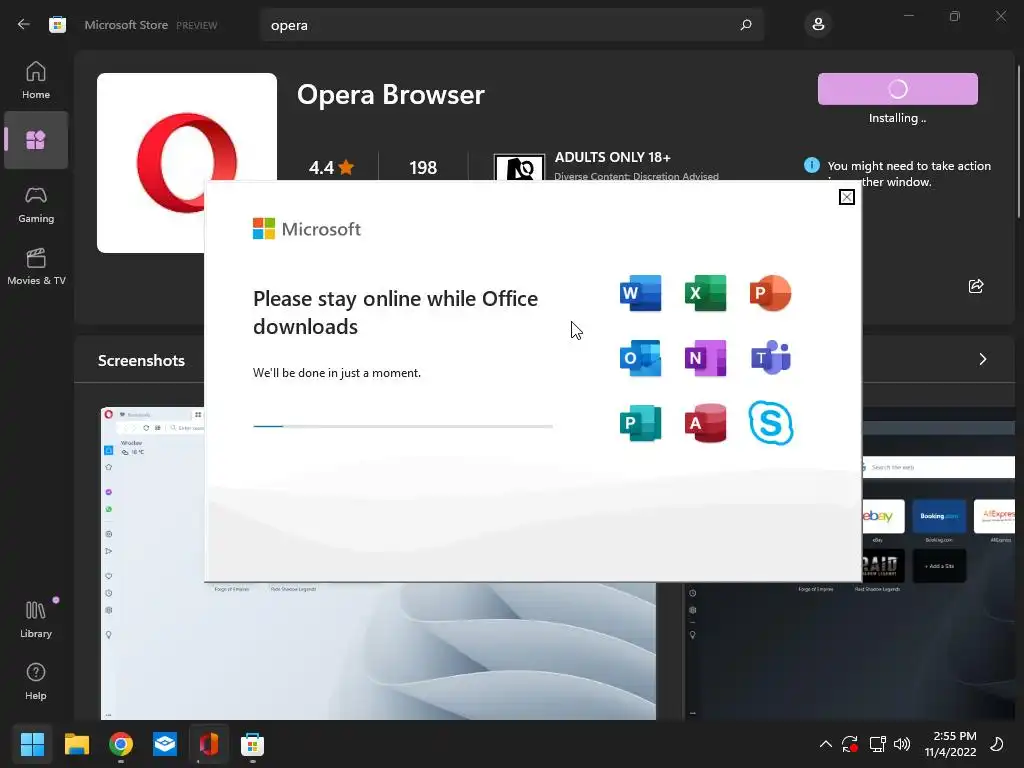1024x768 pixels.
Task: Click the heading Please stay online while Office downloads
Action: (x=395, y=312)
